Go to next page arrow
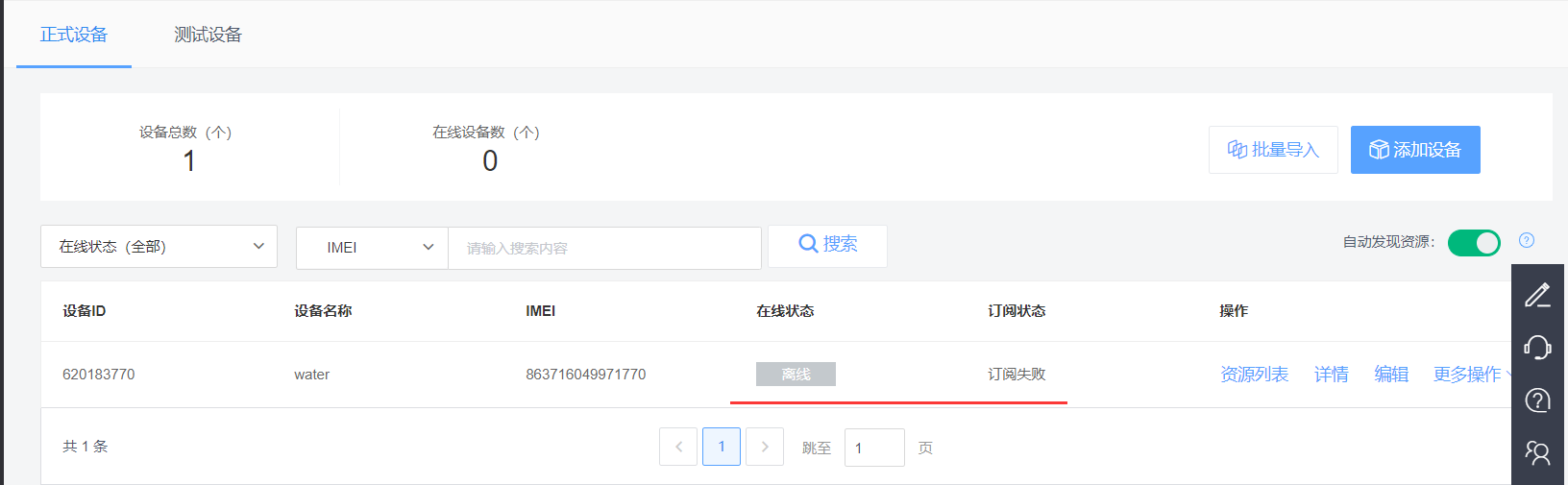The width and height of the screenshot is (1568, 485). tap(765, 447)
